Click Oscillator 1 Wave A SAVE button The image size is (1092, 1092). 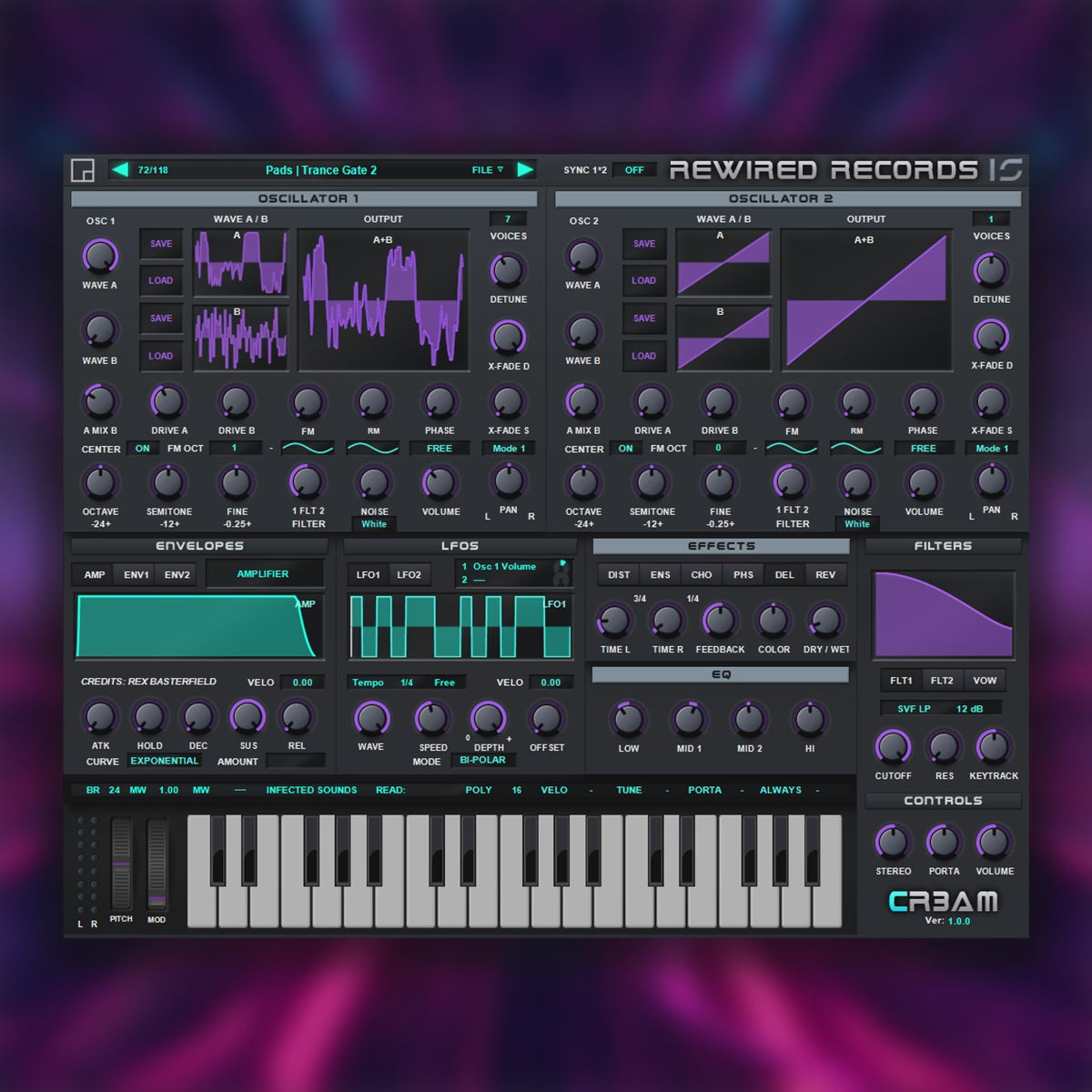[161, 244]
